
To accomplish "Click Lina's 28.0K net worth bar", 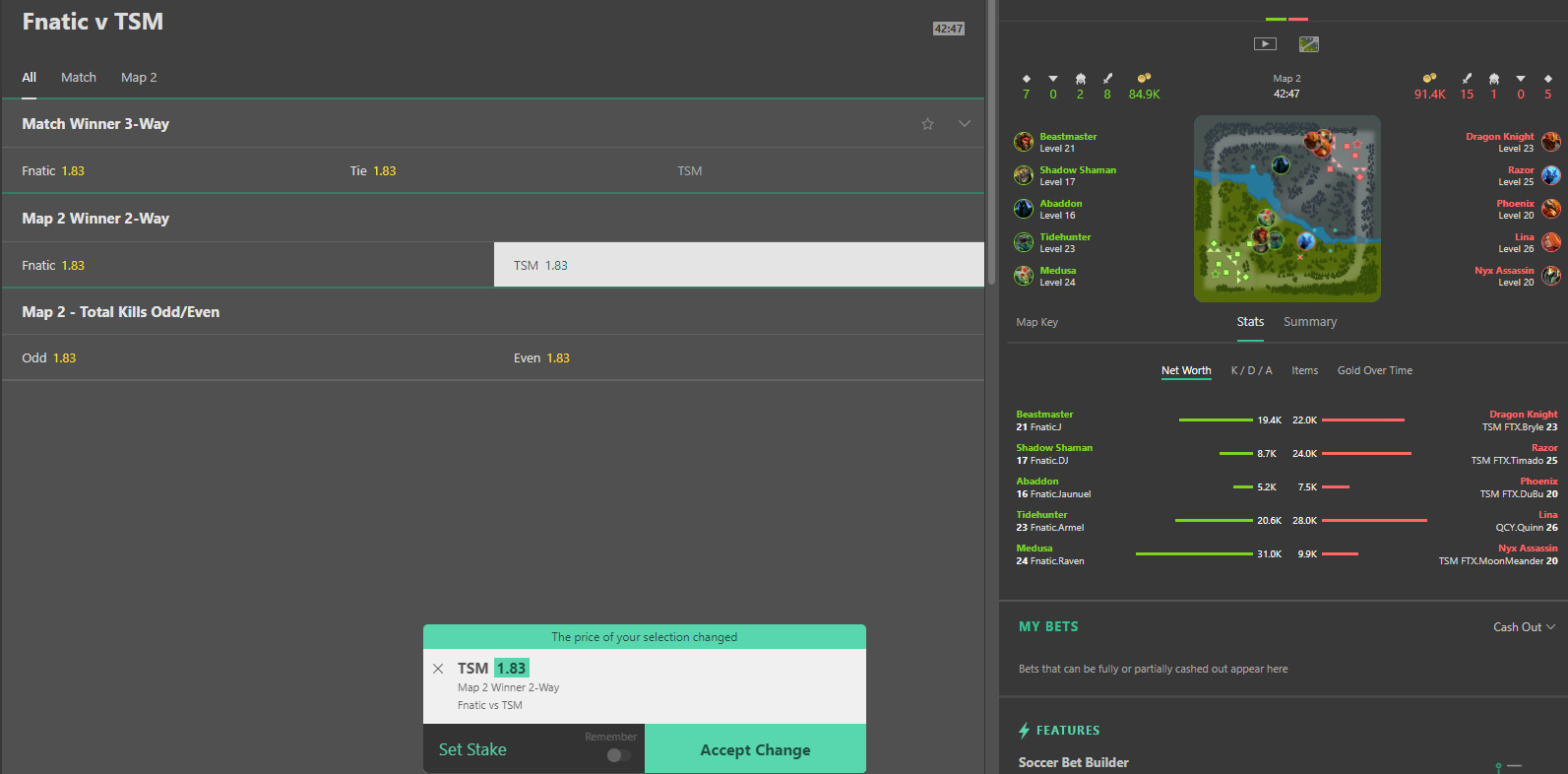I will [1374, 521].
